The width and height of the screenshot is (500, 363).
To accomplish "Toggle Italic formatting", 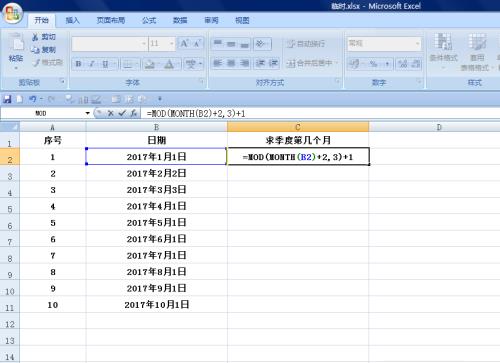I will pyautogui.click(x=92, y=64).
